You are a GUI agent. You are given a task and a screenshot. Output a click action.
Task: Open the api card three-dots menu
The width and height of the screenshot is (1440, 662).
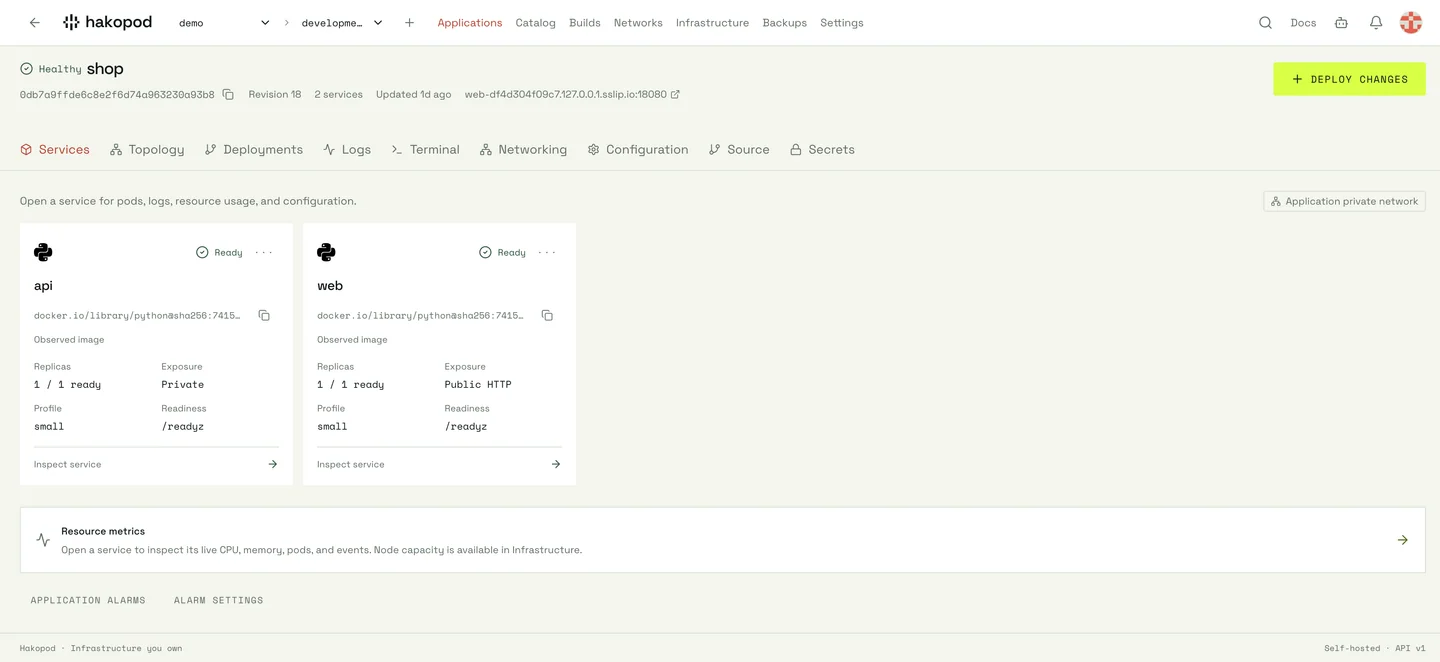(x=264, y=252)
